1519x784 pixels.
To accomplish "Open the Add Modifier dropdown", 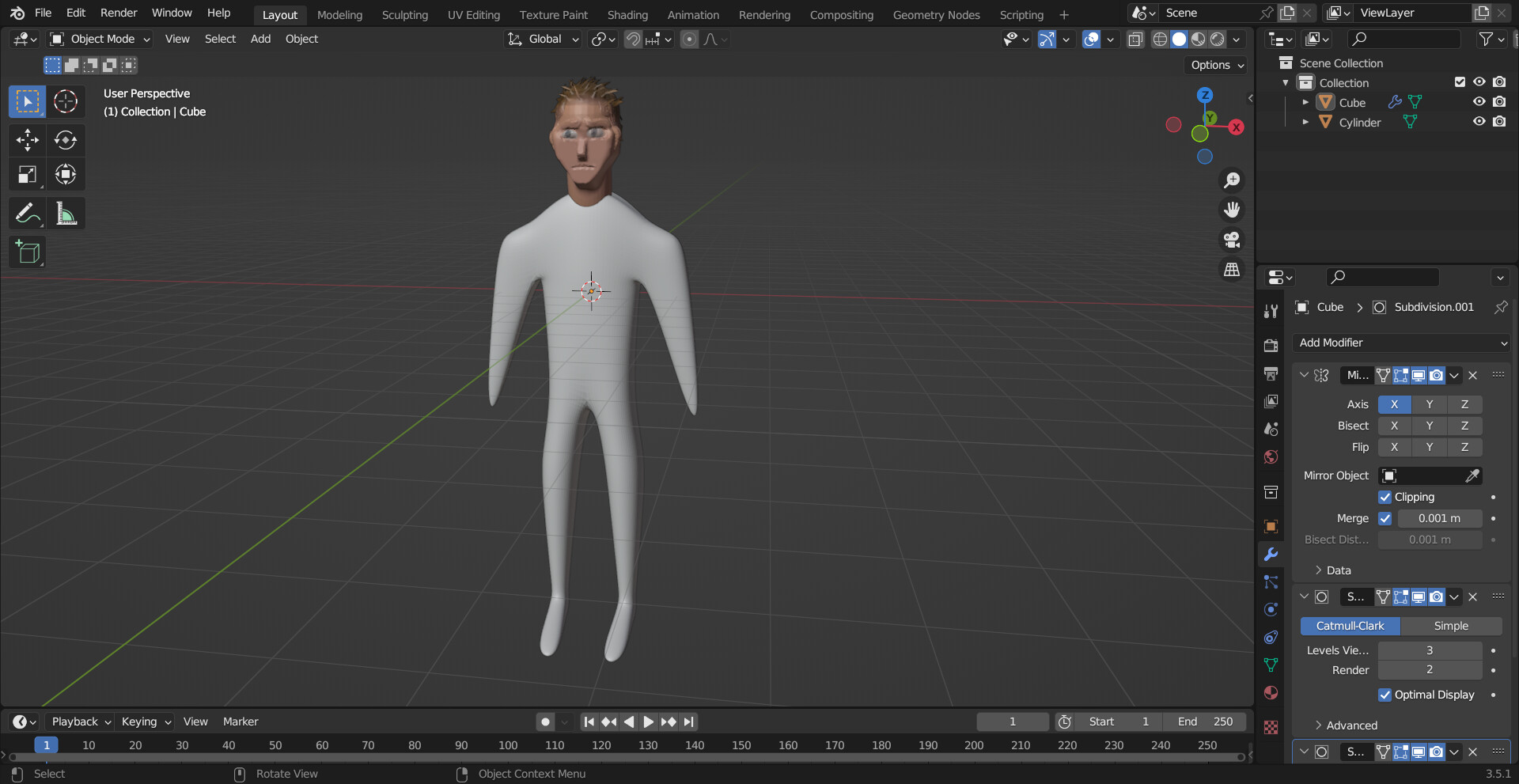I will click(x=1400, y=343).
